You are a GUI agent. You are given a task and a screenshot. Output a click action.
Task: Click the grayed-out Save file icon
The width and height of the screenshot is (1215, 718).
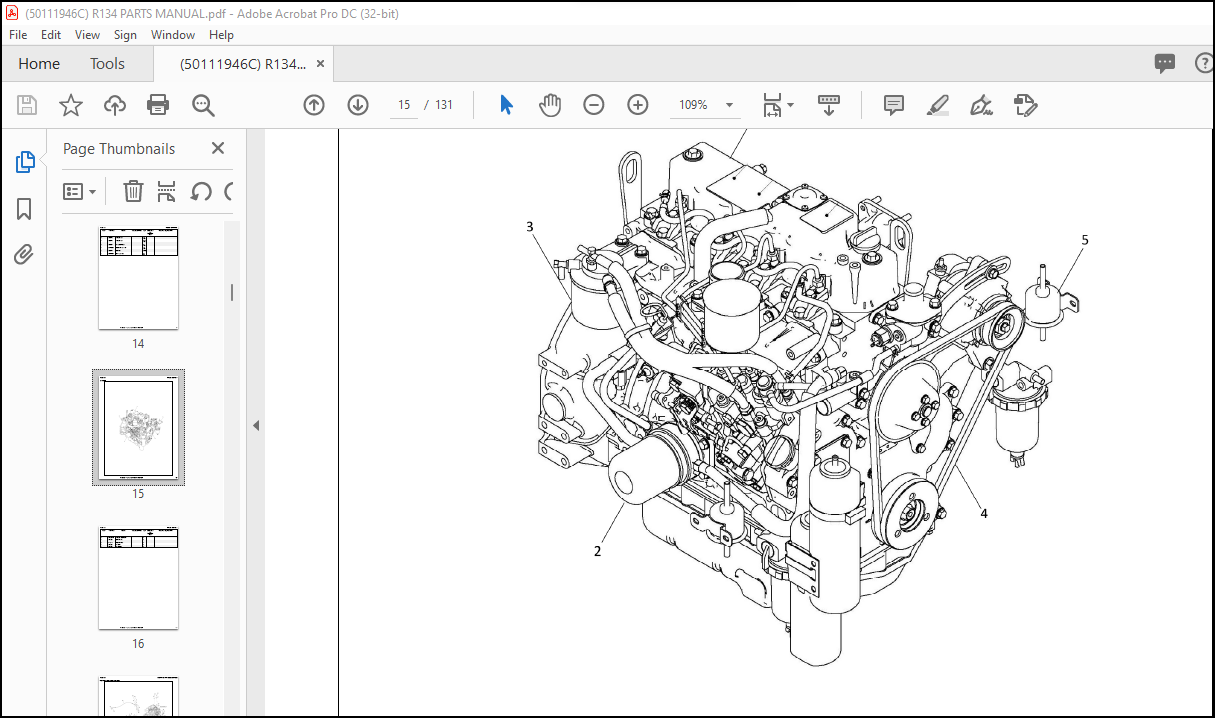pyautogui.click(x=27, y=105)
